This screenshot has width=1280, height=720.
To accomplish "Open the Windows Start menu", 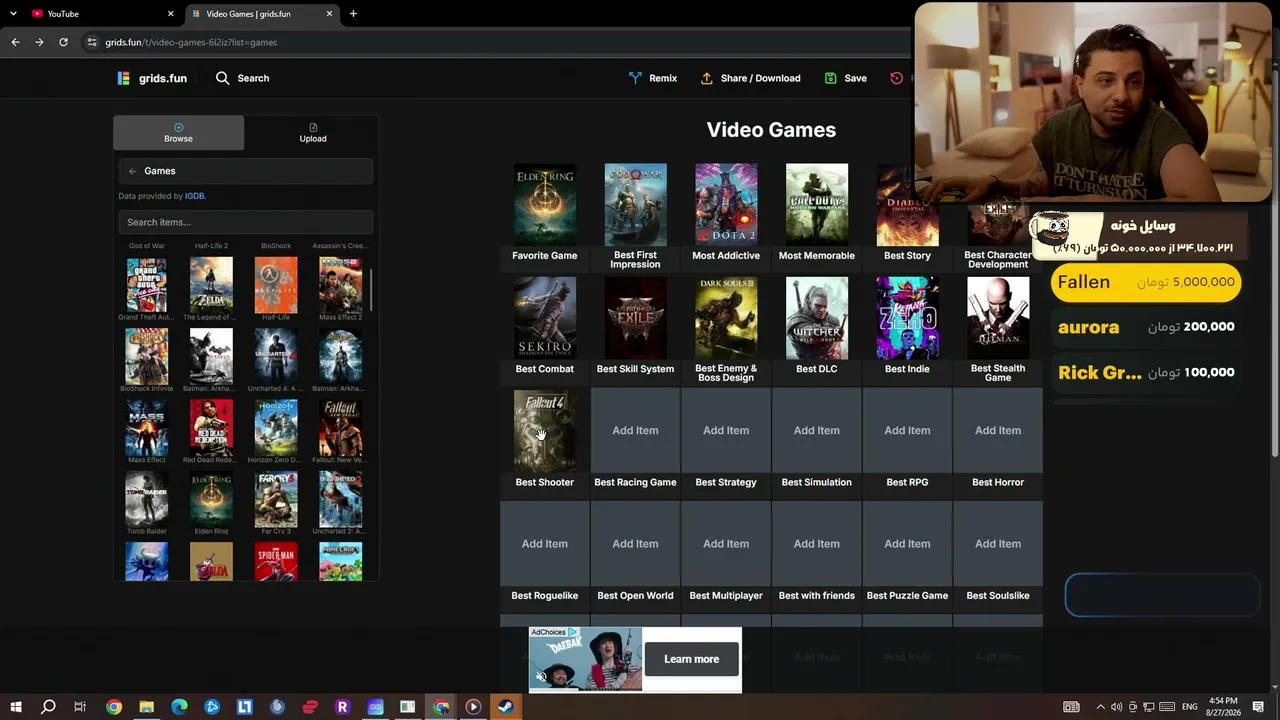I will [x=15, y=707].
